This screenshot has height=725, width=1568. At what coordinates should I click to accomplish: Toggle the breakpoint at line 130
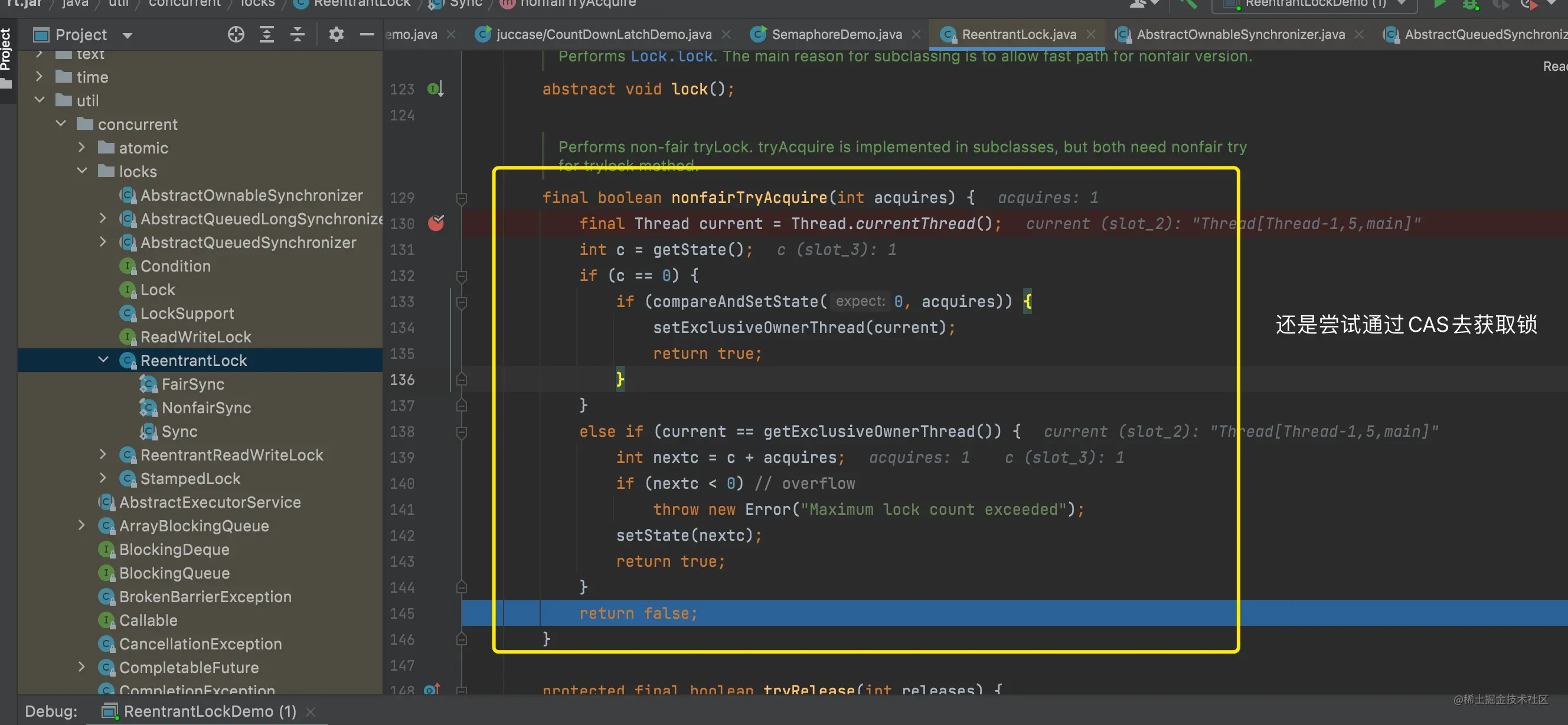pos(436,223)
